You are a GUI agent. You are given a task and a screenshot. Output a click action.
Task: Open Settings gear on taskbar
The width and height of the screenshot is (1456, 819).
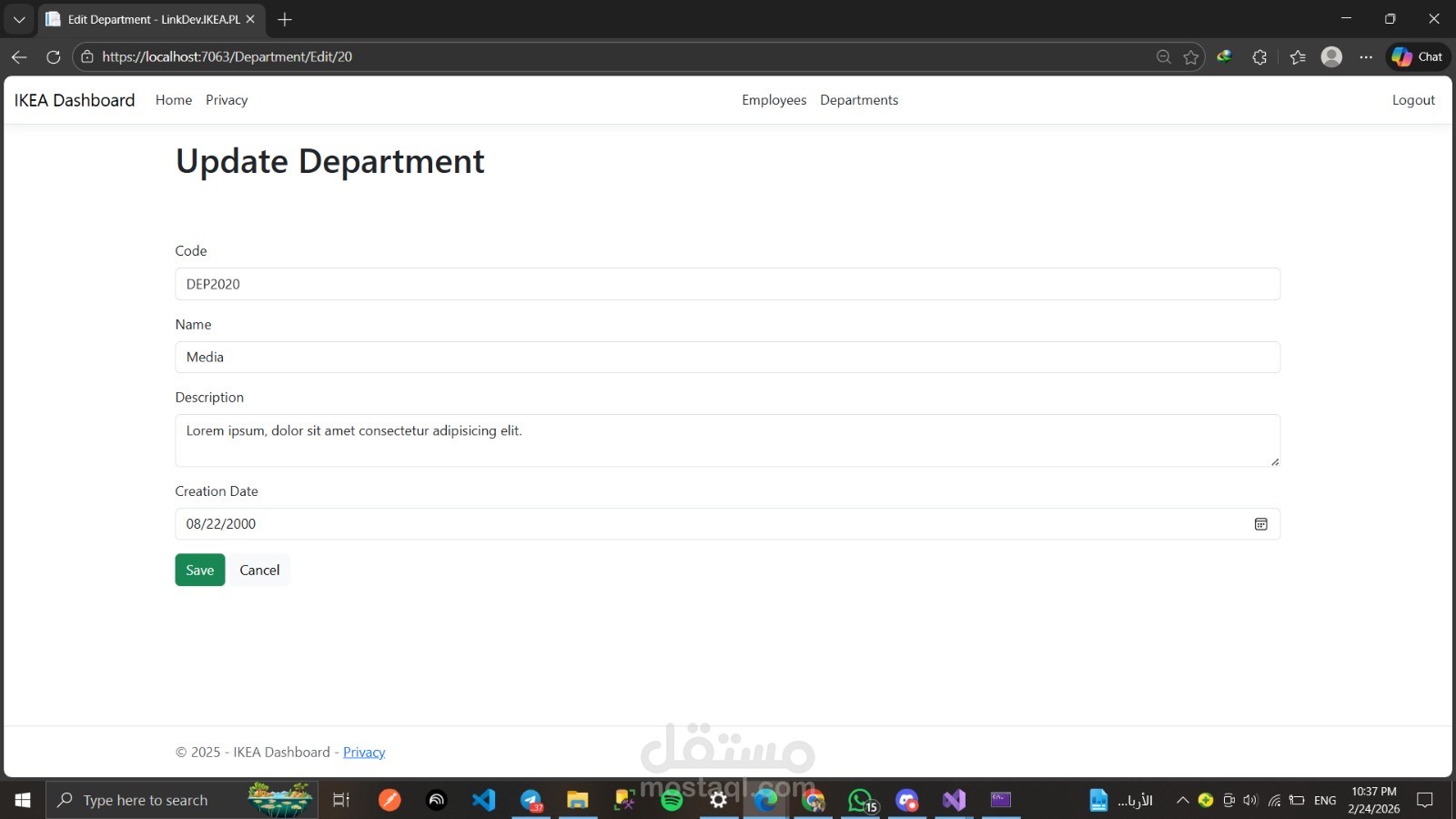(719, 800)
